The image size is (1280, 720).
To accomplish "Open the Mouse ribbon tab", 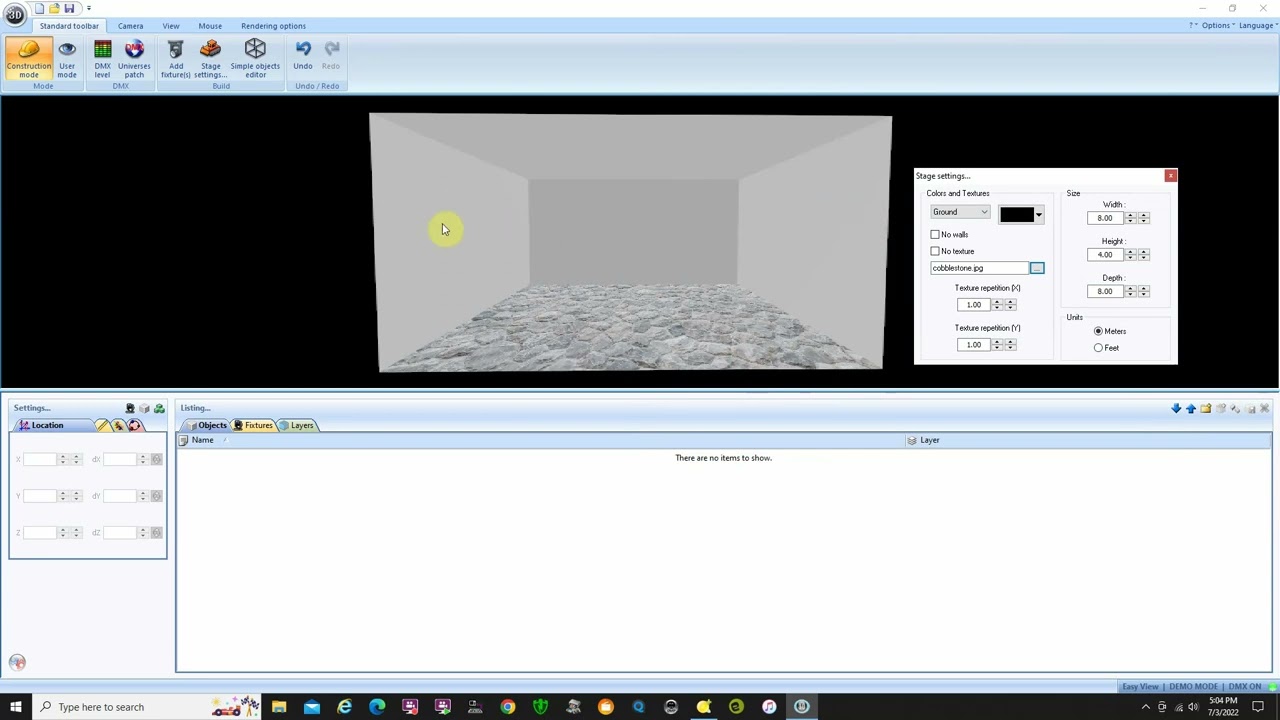I will [x=210, y=26].
